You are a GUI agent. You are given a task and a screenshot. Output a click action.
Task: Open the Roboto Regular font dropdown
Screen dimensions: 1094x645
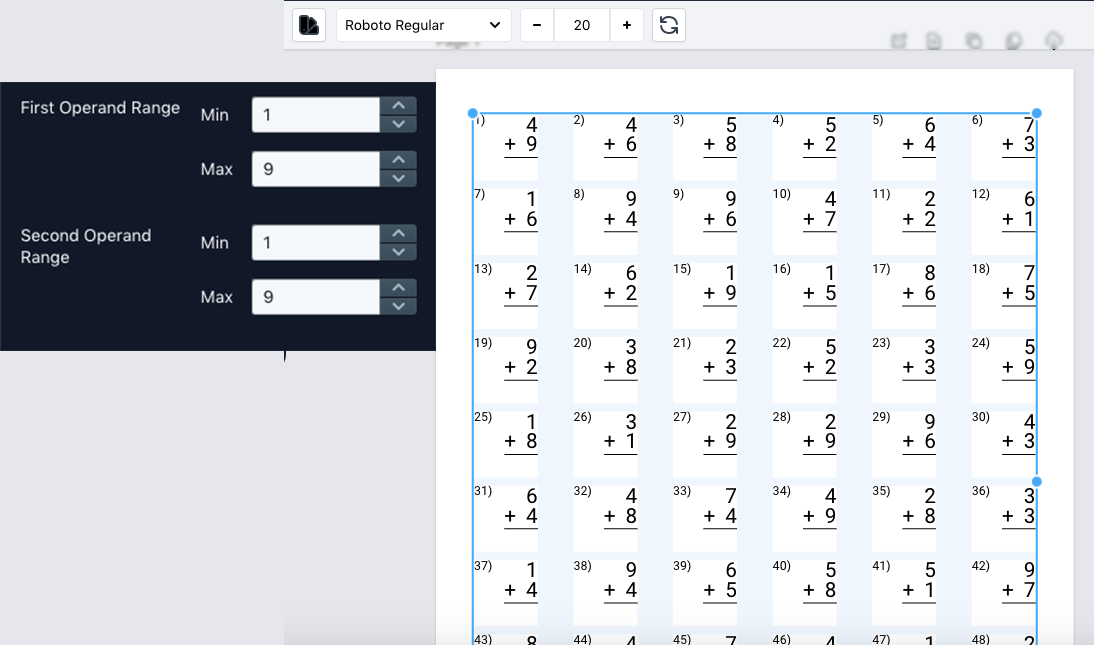tap(423, 25)
